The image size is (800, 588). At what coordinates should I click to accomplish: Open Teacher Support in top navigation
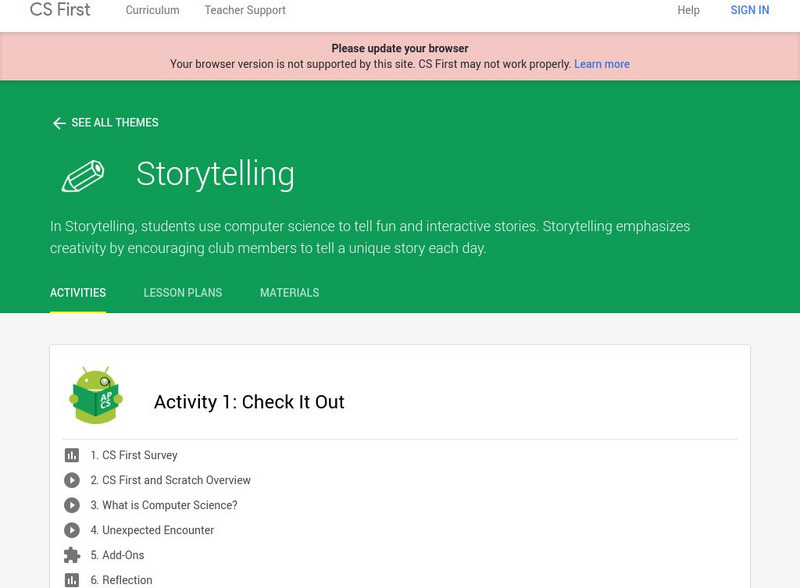click(245, 10)
